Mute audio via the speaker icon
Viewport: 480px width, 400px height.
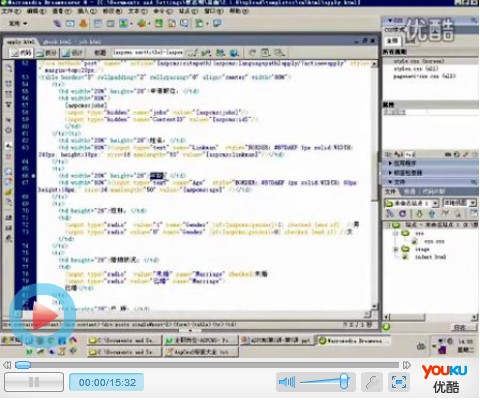pyautogui.click(x=287, y=382)
